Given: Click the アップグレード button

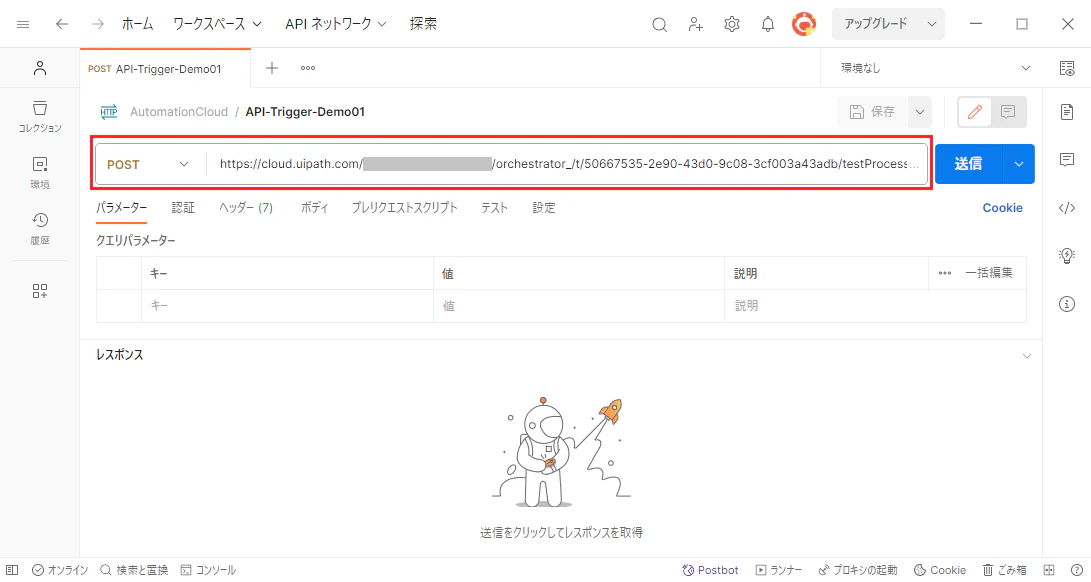Looking at the screenshot, I should coord(877,24).
